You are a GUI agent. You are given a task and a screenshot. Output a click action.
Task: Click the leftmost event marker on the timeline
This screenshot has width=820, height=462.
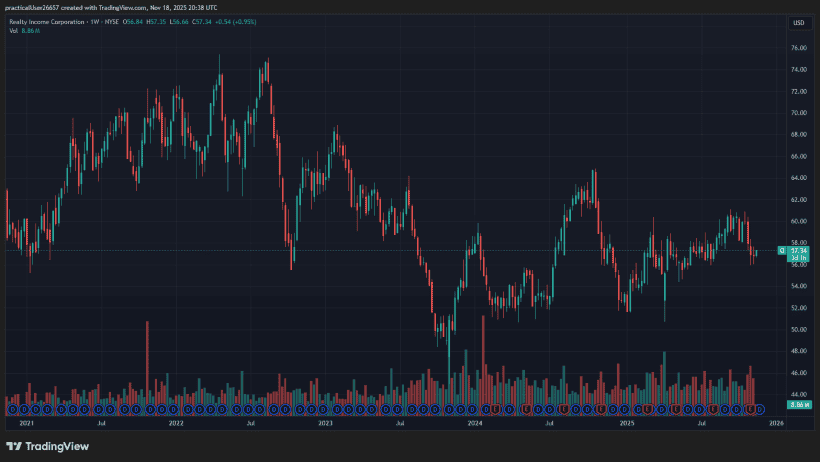[x=12, y=409]
